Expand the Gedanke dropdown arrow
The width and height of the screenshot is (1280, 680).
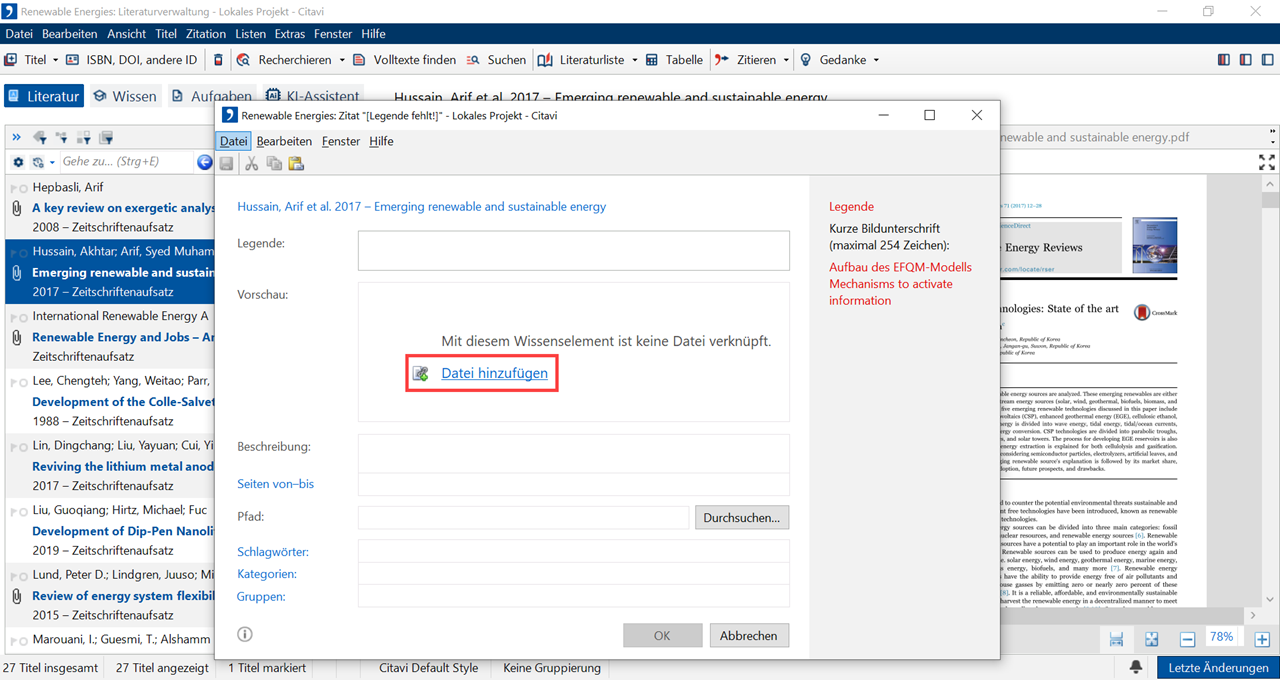point(876,60)
